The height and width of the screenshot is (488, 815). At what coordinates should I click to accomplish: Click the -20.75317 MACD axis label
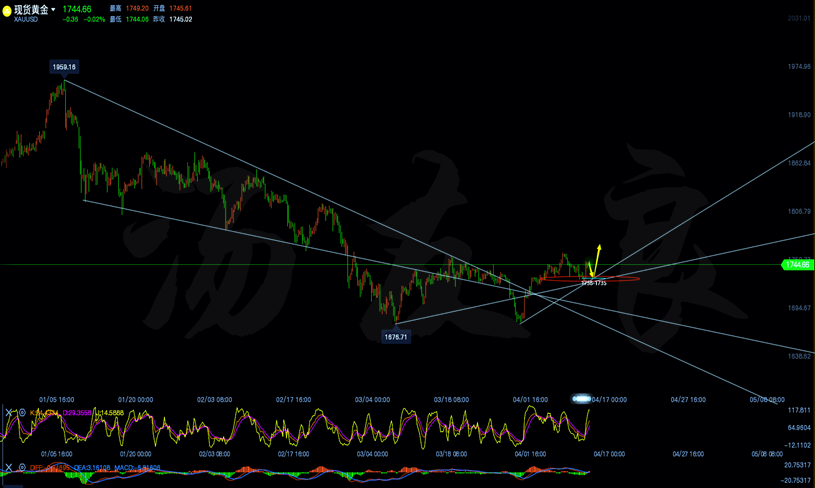[x=796, y=480]
